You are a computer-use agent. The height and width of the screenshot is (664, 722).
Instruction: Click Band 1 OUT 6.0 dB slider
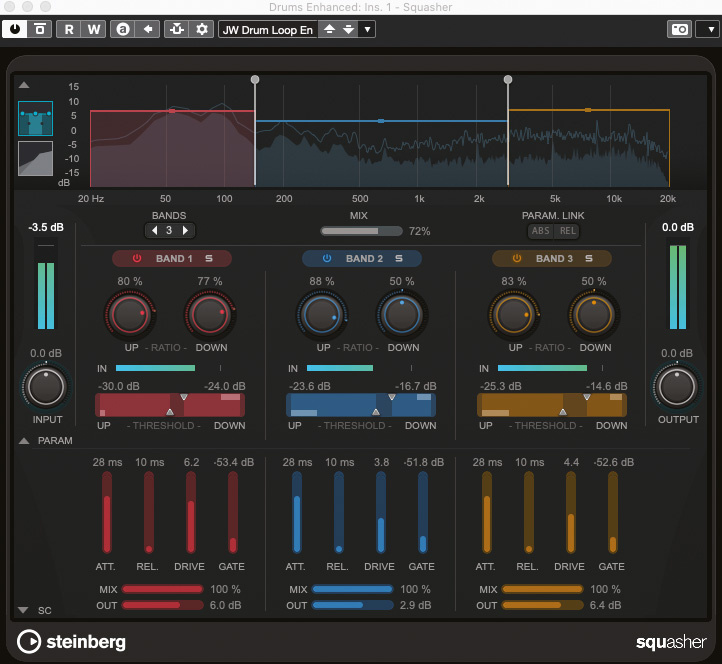(x=163, y=605)
